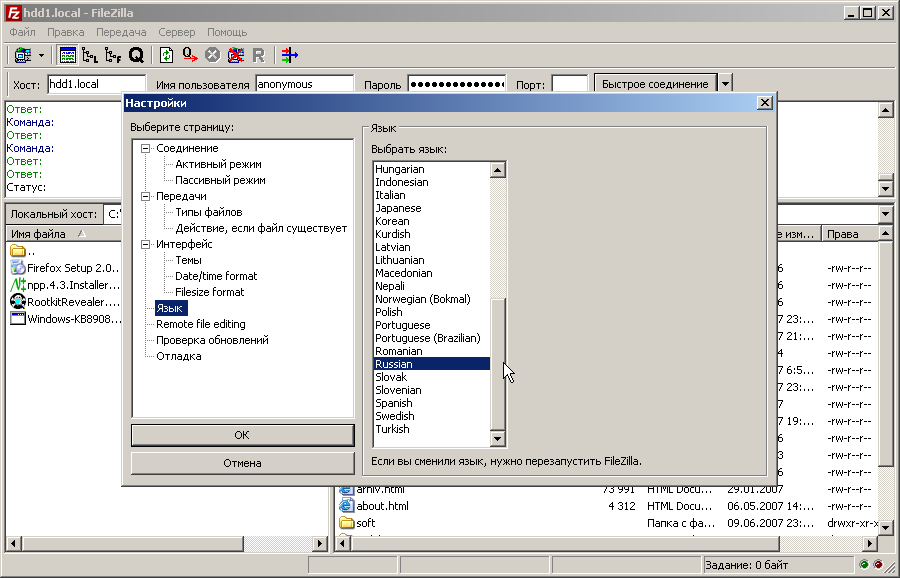900x578 pixels.
Task: Toggle the local directory tree icon
Action: coord(90,55)
